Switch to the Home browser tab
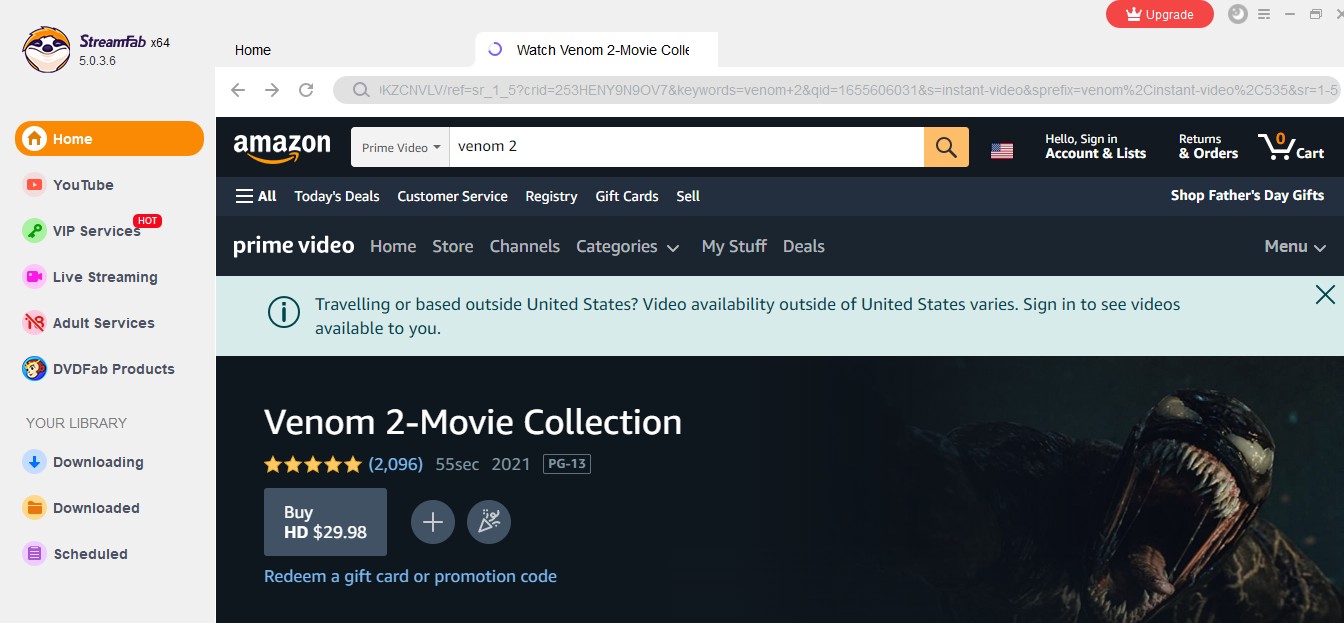 [253, 50]
